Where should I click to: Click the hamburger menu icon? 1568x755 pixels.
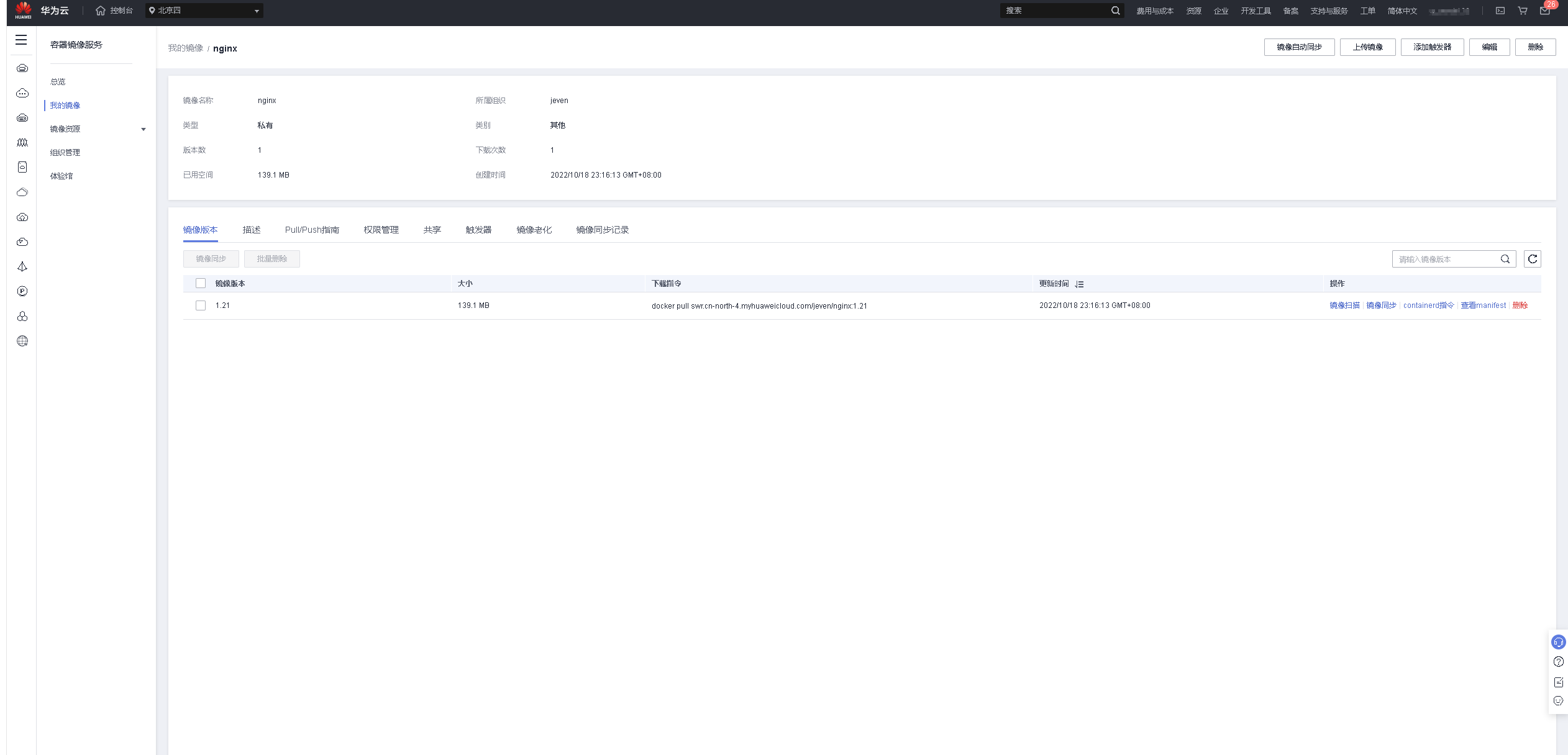click(21, 40)
